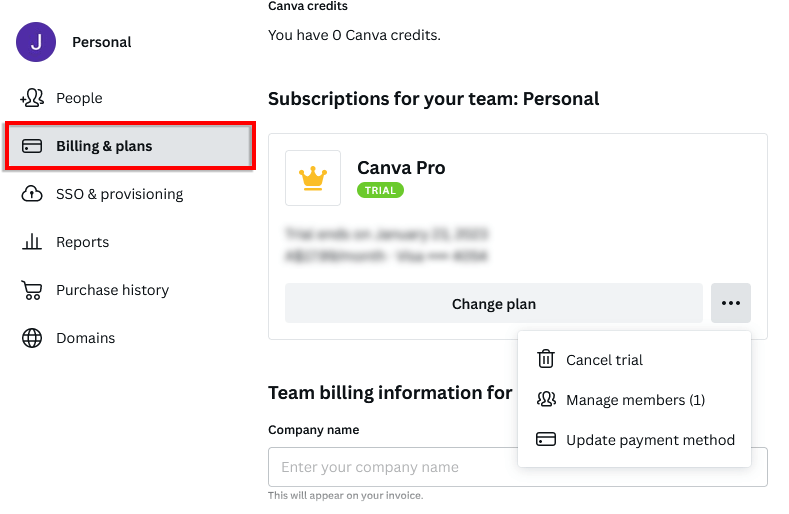Click the SSO & provisioning cloud icon
The height and width of the screenshot is (514, 789).
32,194
